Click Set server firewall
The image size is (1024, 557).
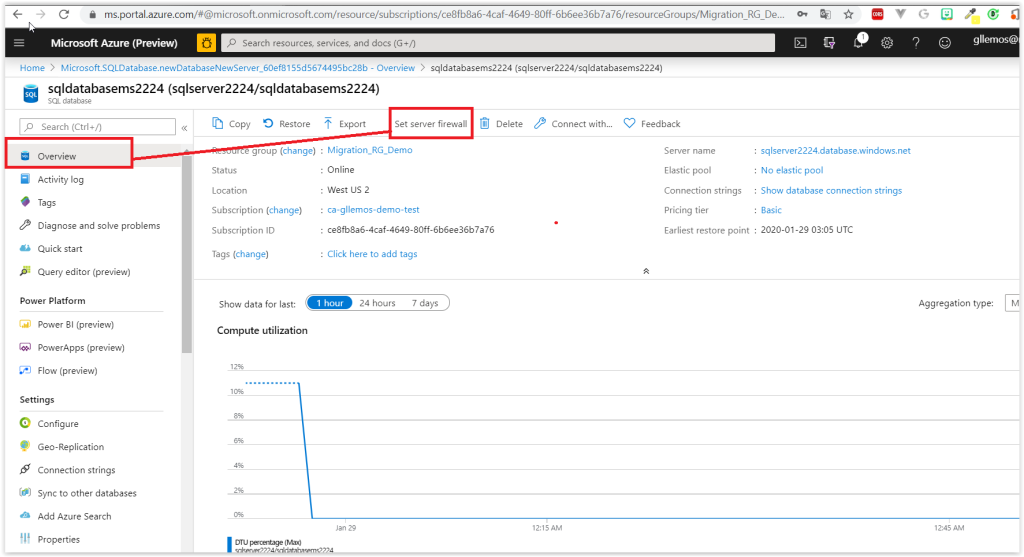pyautogui.click(x=431, y=123)
